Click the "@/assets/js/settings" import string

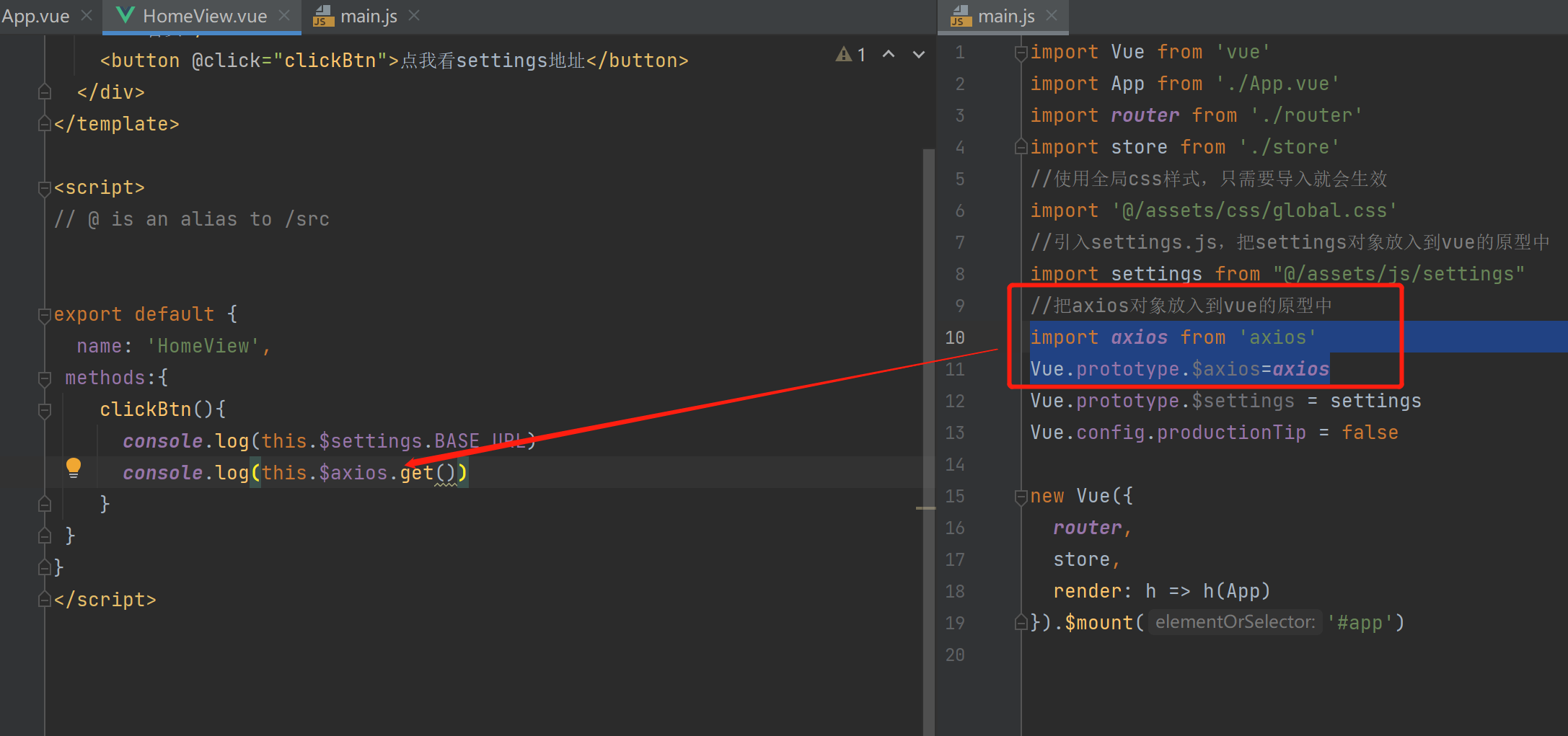[x=1399, y=274]
